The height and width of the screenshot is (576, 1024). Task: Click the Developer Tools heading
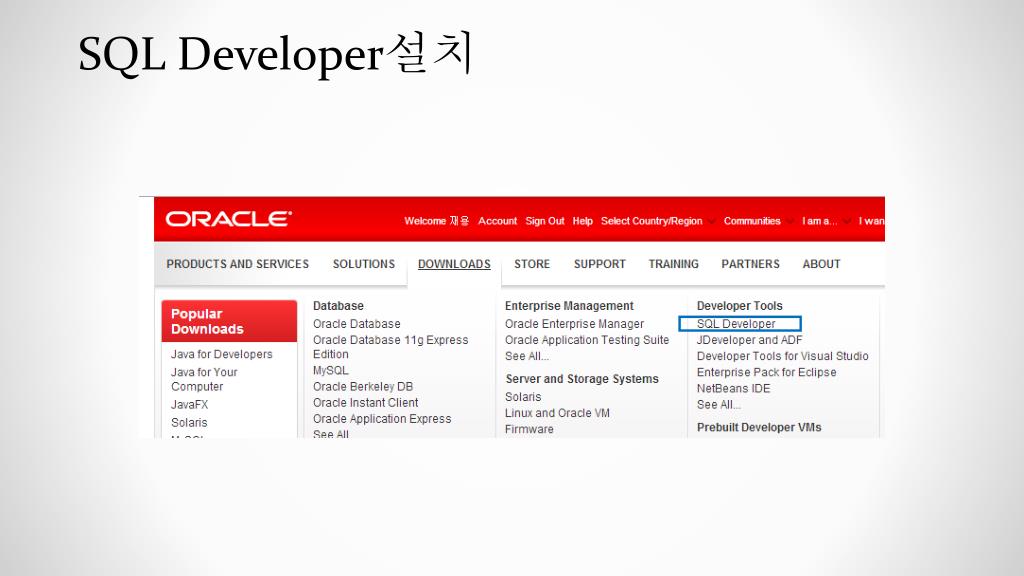(x=739, y=306)
